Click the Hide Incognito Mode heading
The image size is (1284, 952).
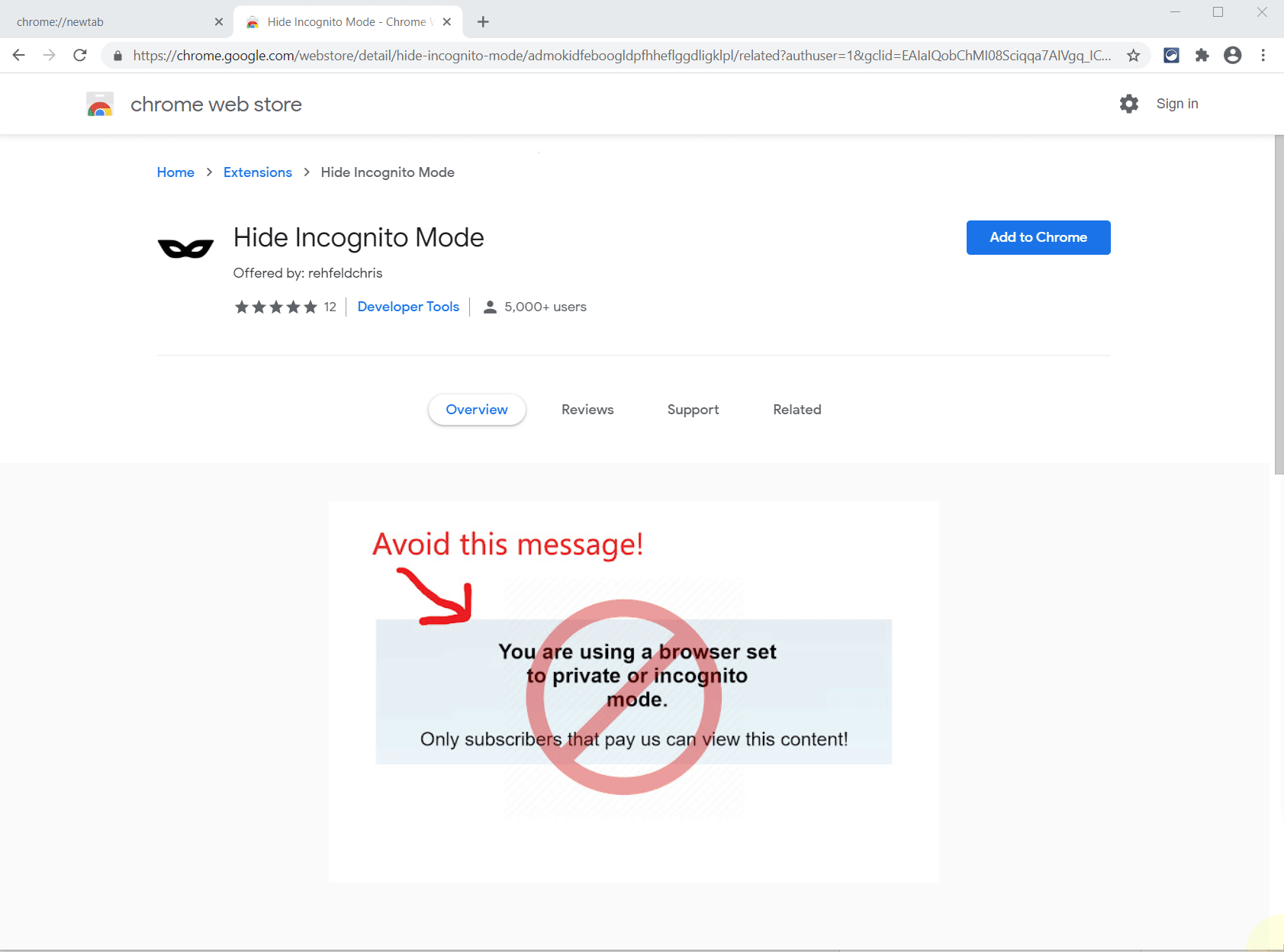[359, 238]
